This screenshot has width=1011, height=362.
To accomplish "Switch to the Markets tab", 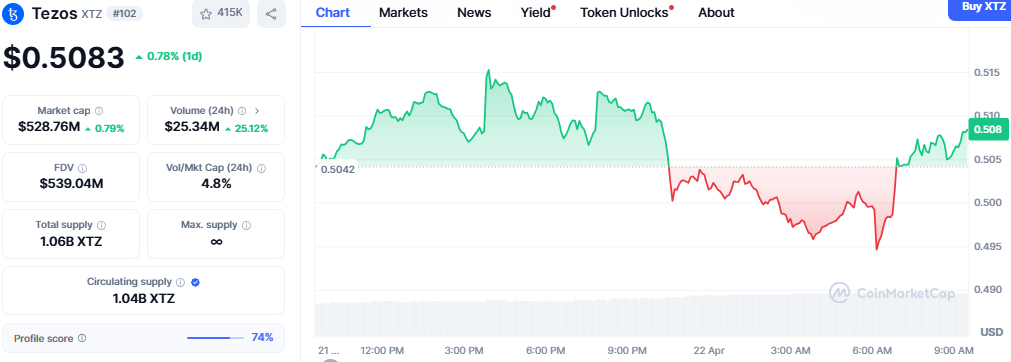I will (x=403, y=12).
